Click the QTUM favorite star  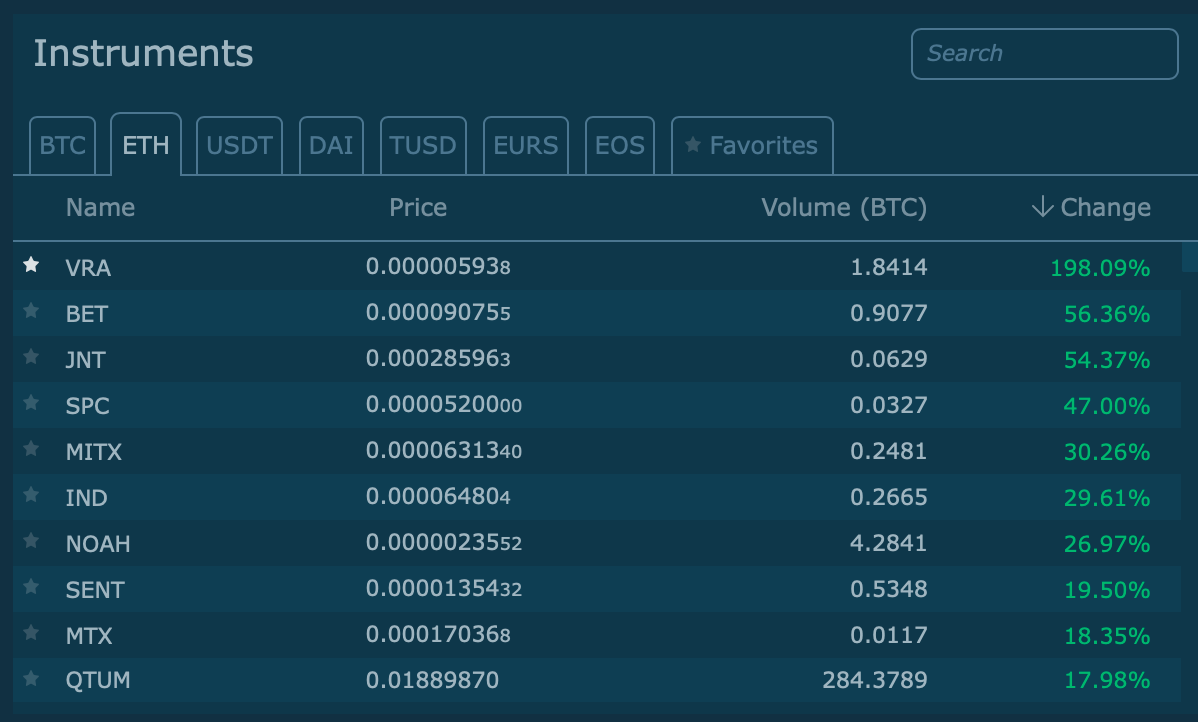coord(31,679)
